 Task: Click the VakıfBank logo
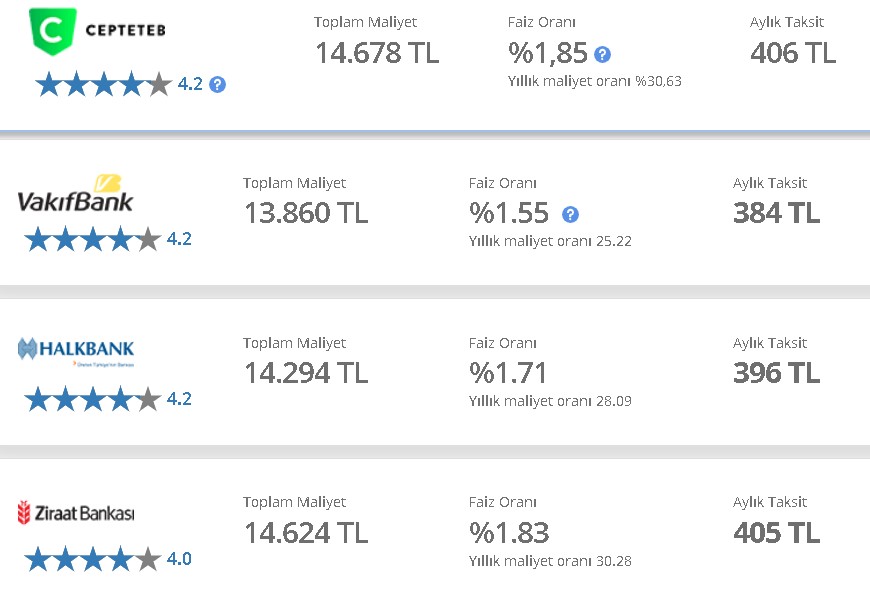point(75,194)
